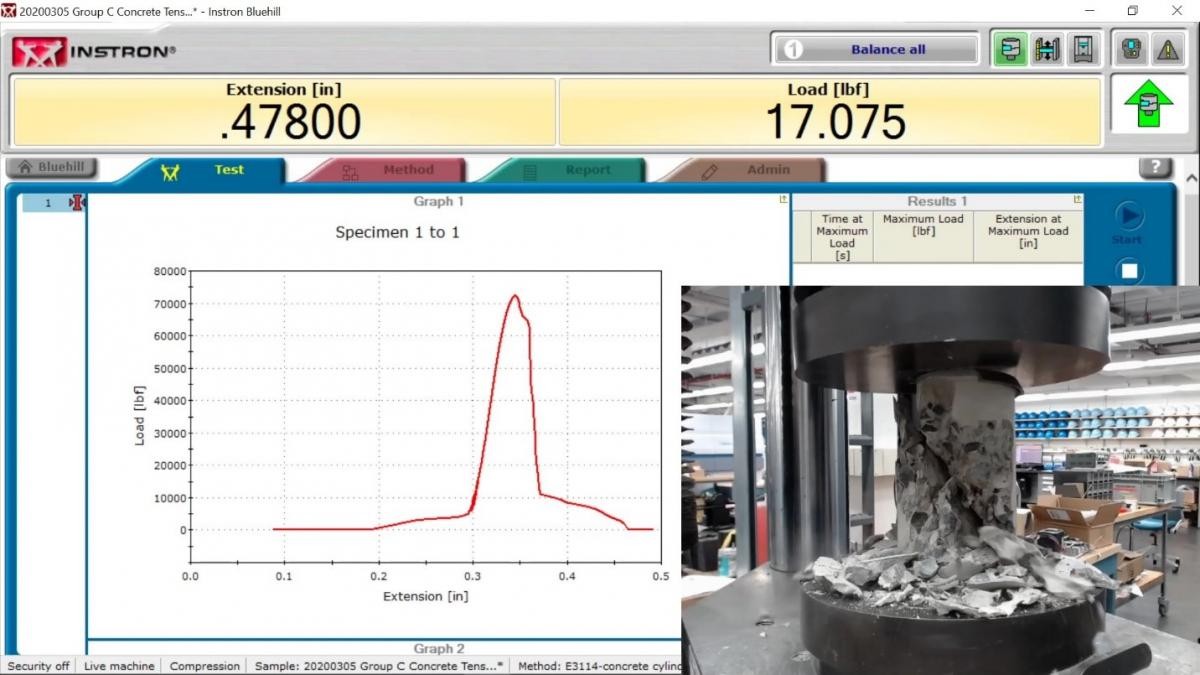This screenshot has height=675, width=1200.
Task: Click the red specimen icon in row 1
Action: [77, 203]
